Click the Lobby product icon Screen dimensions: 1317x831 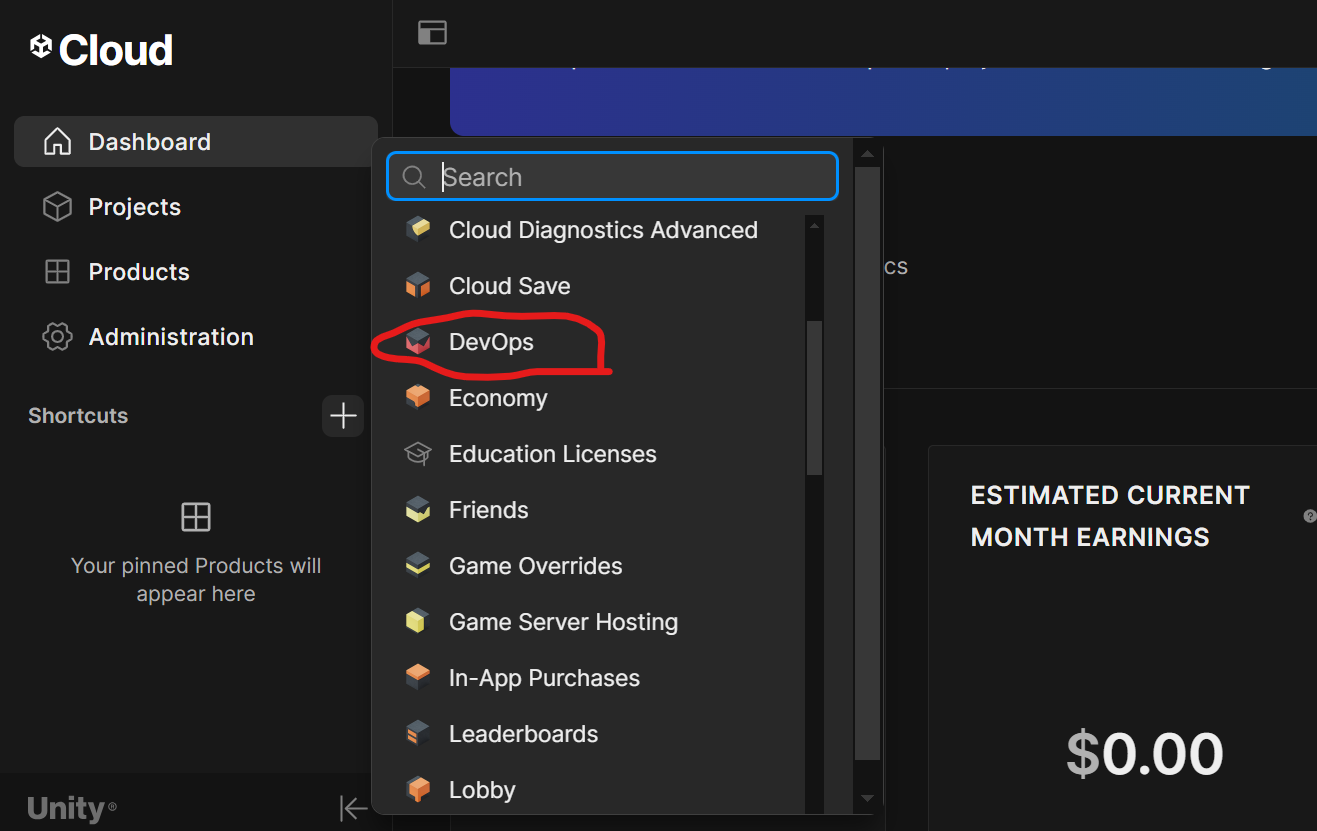[x=418, y=790]
